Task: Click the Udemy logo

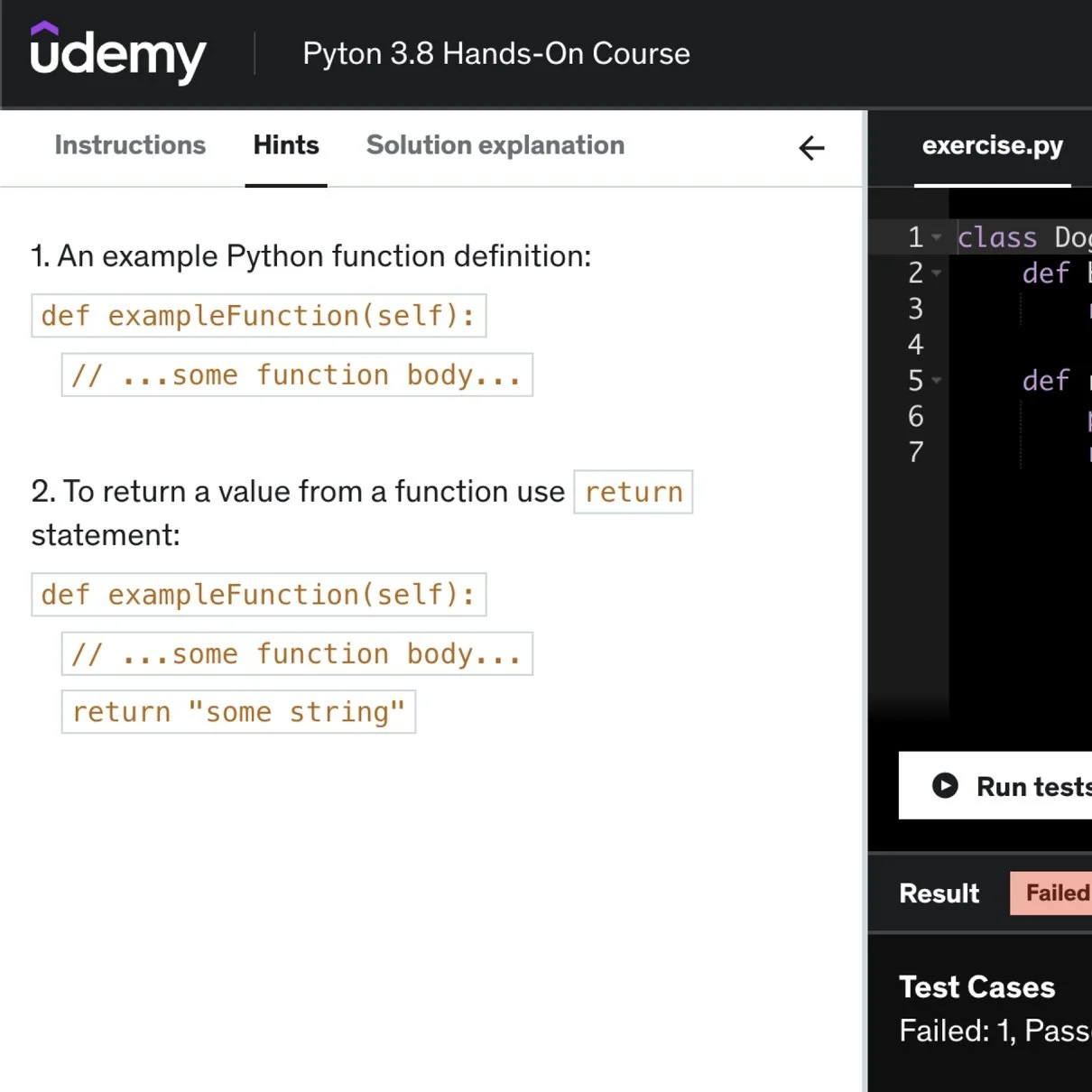Action: click(x=118, y=53)
